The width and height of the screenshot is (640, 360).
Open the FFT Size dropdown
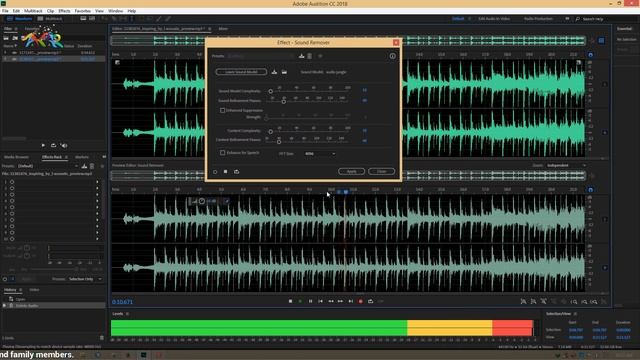click(x=320, y=153)
